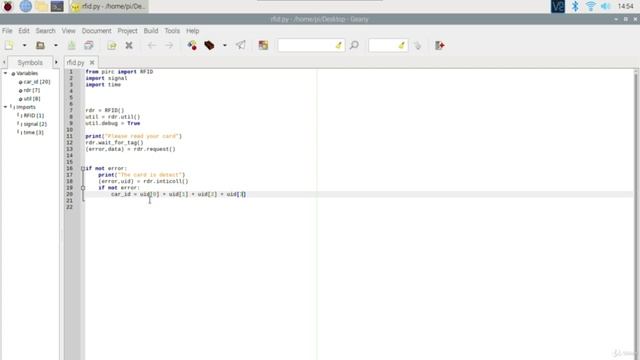The width and height of the screenshot is (640, 360).
Task: Open the Tools menu
Action: click(172, 31)
